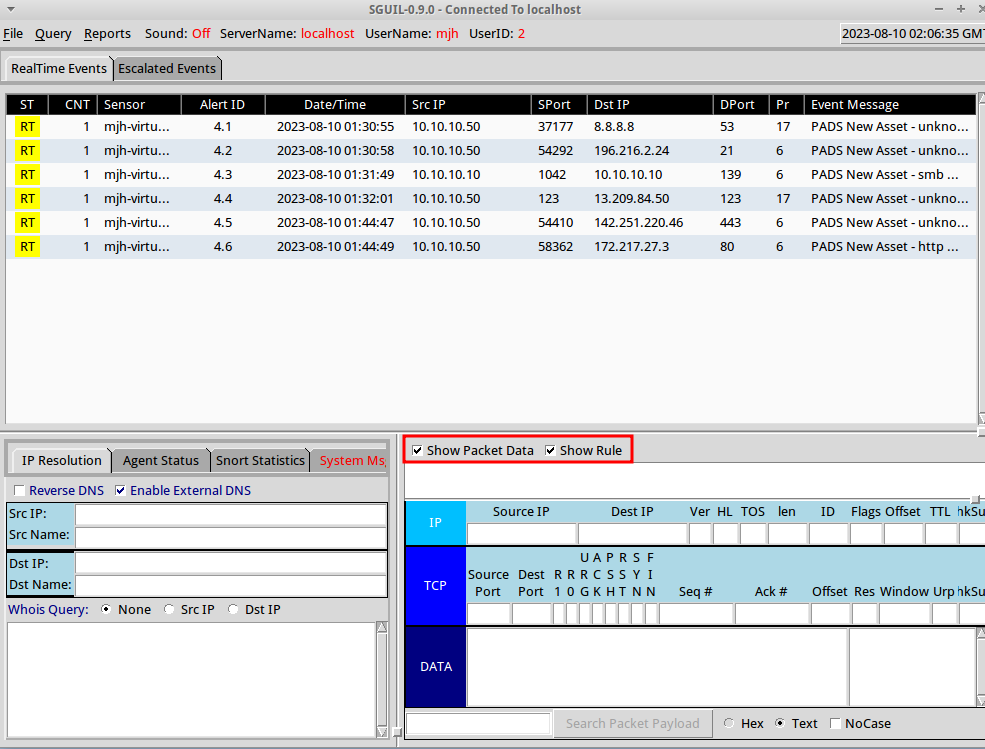The width and height of the screenshot is (985, 749).
Task: Switch to Escalated Events tab
Action: click(x=167, y=68)
